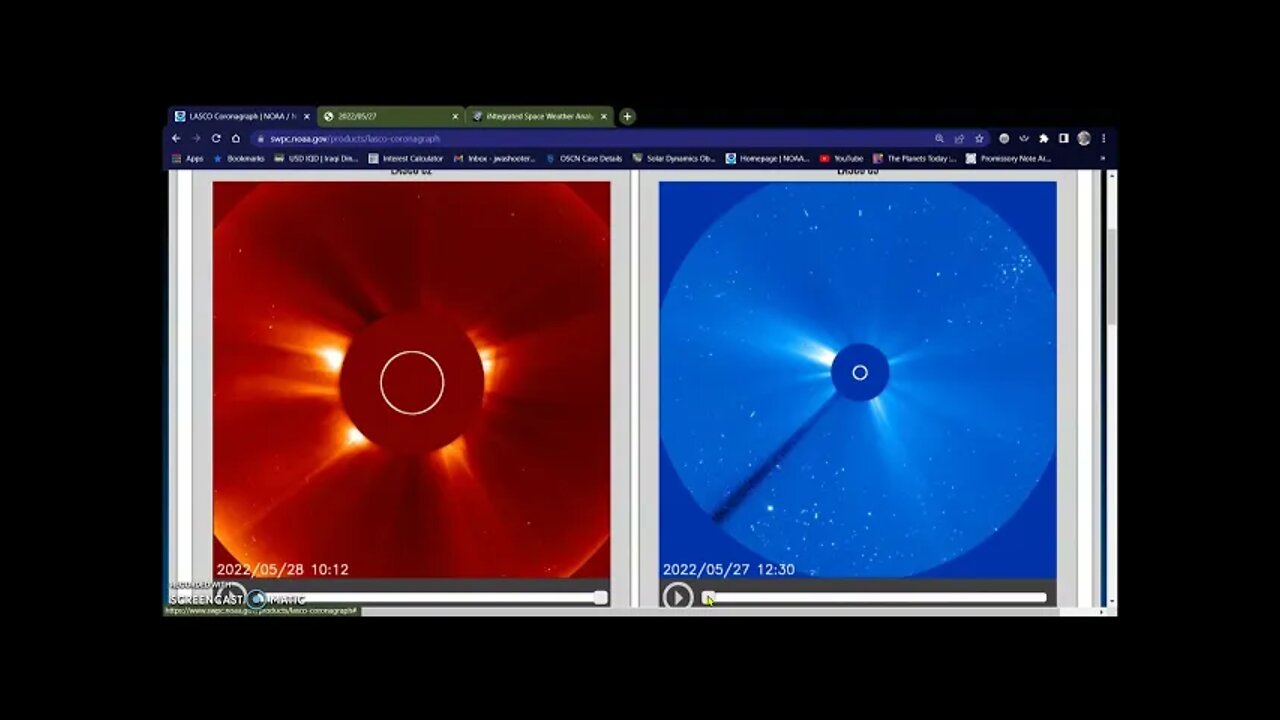Bookmark this page with the star icon
This screenshot has width=1280, height=720.
click(x=979, y=139)
